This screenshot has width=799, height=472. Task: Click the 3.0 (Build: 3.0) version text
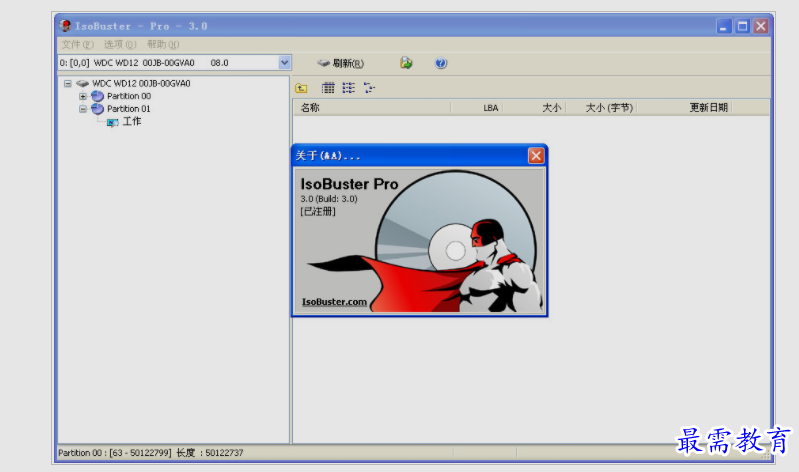pyautogui.click(x=329, y=199)
